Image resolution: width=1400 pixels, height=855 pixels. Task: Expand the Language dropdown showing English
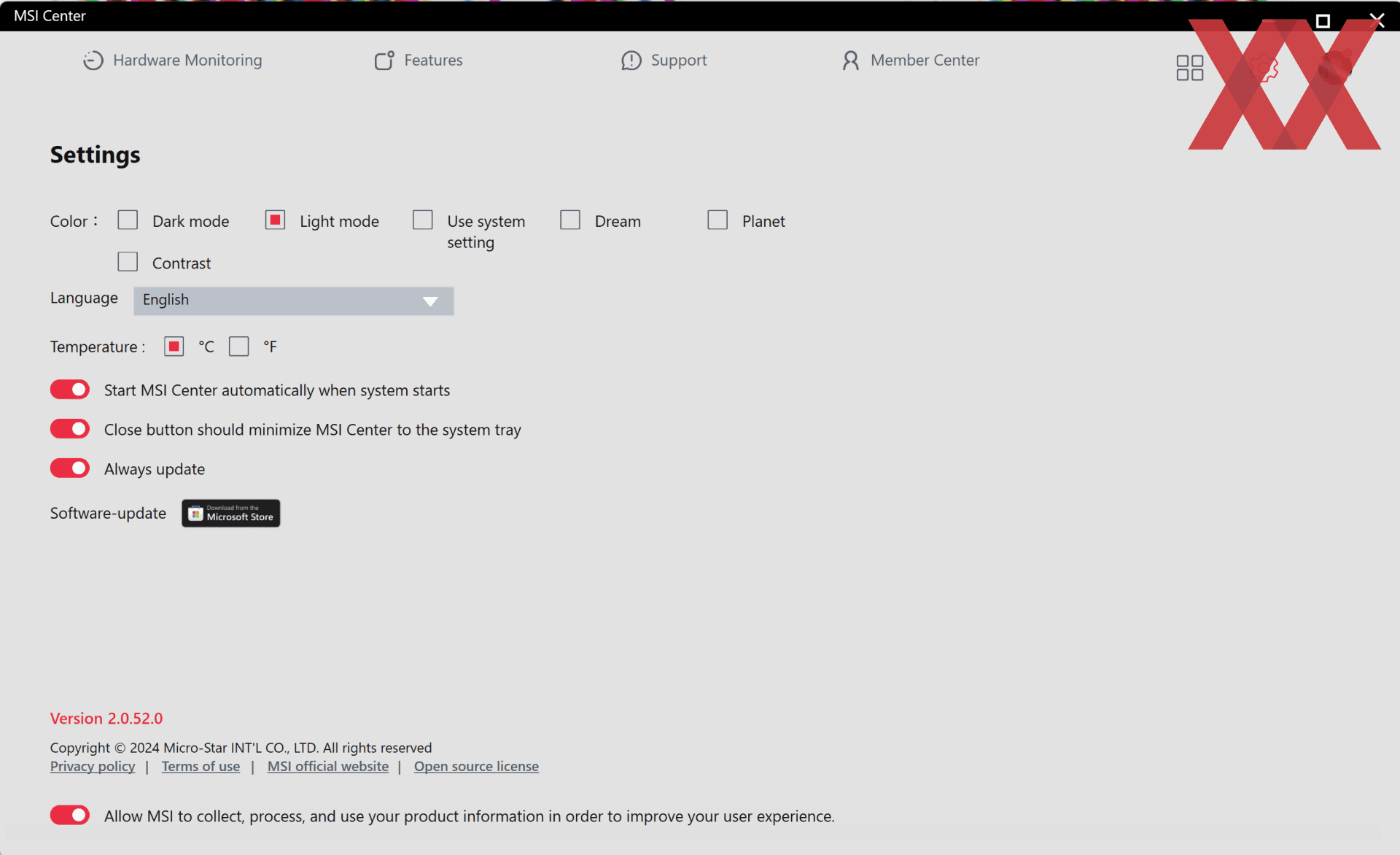pyautogui.click(x=293, y=301)
